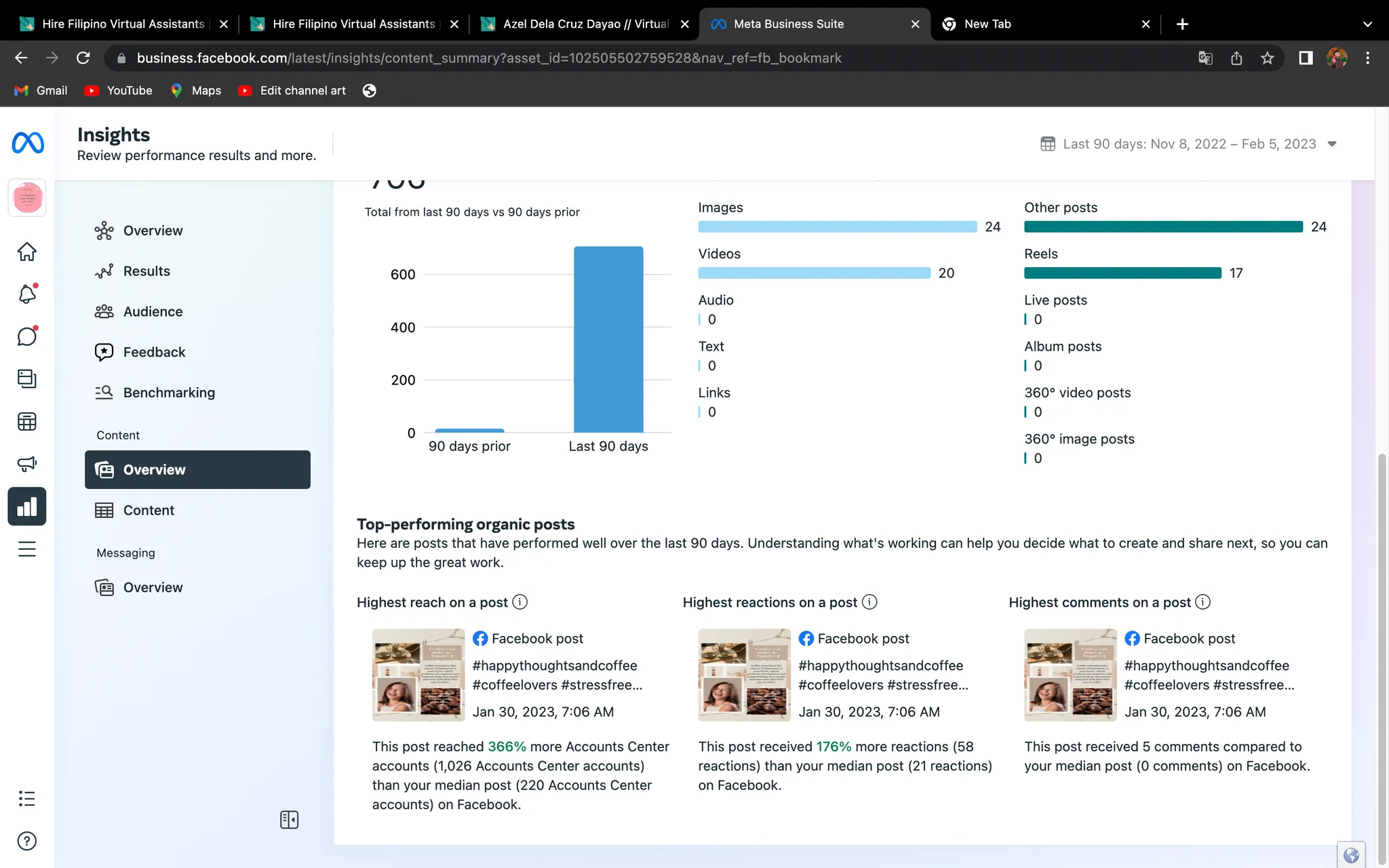Open Notifications bell icon
Screen dimensions: 1389x868
click(x=27, y=294)
